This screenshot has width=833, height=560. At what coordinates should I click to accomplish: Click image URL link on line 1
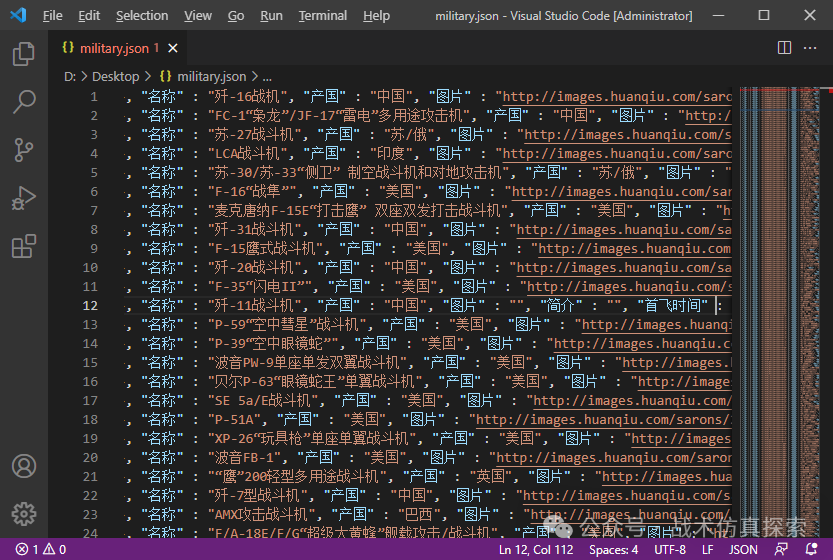pos(617,97)
